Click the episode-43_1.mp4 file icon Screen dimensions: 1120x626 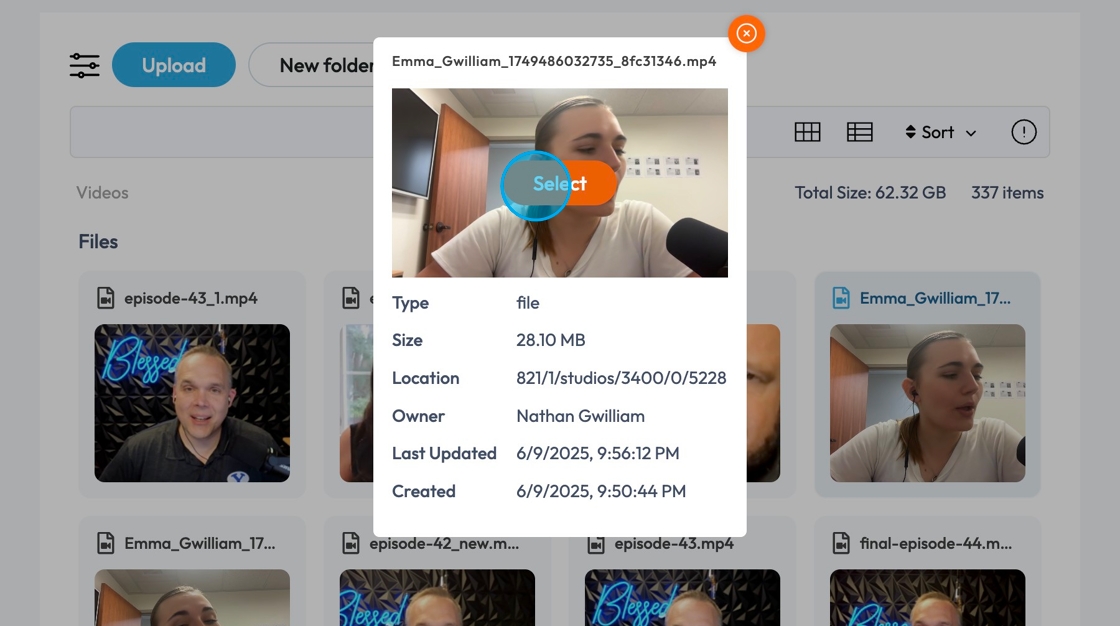pyautogui.click(x=106, y=298)
